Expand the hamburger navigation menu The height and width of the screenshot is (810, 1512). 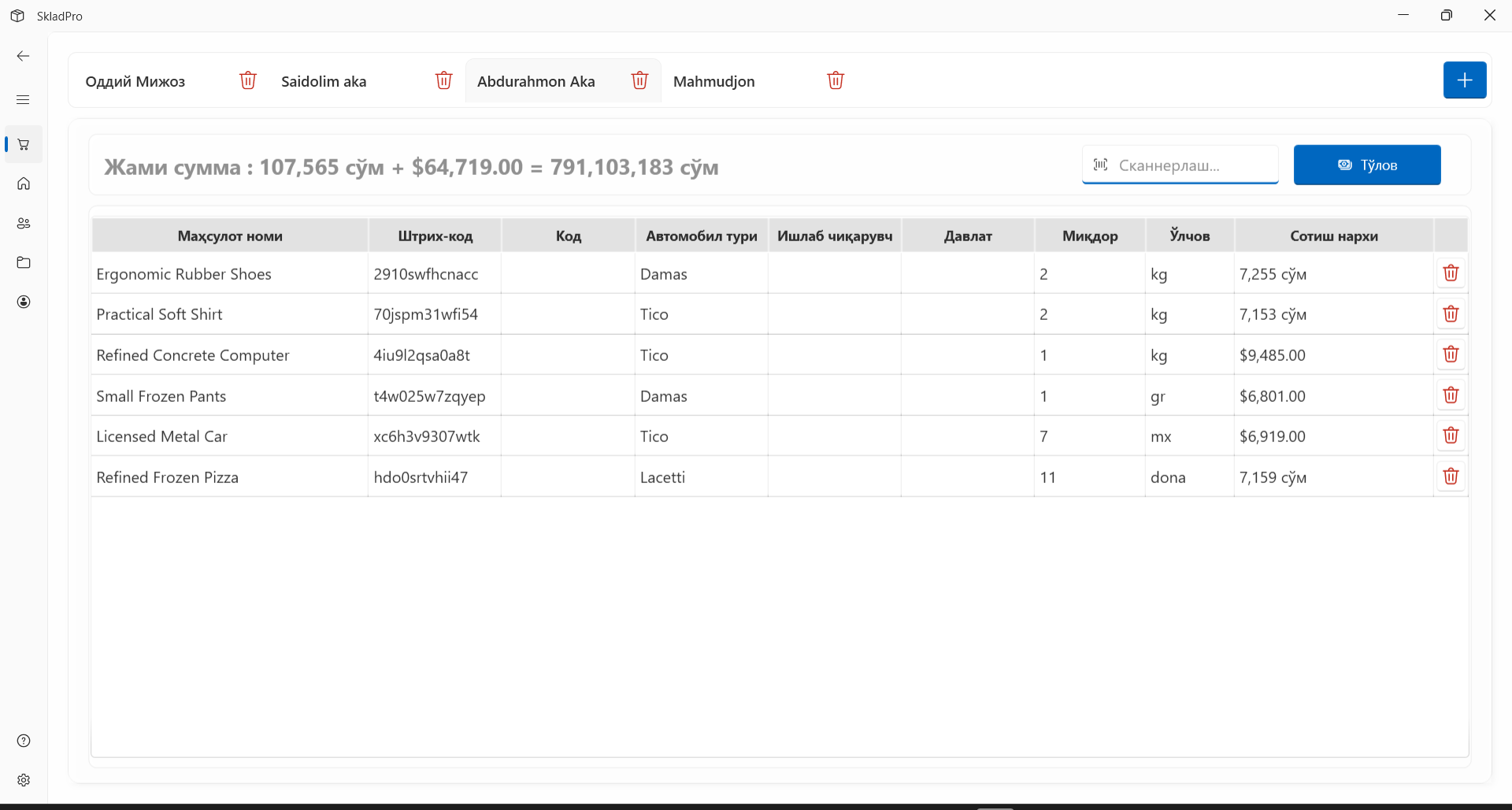click(x=24, y=100)
